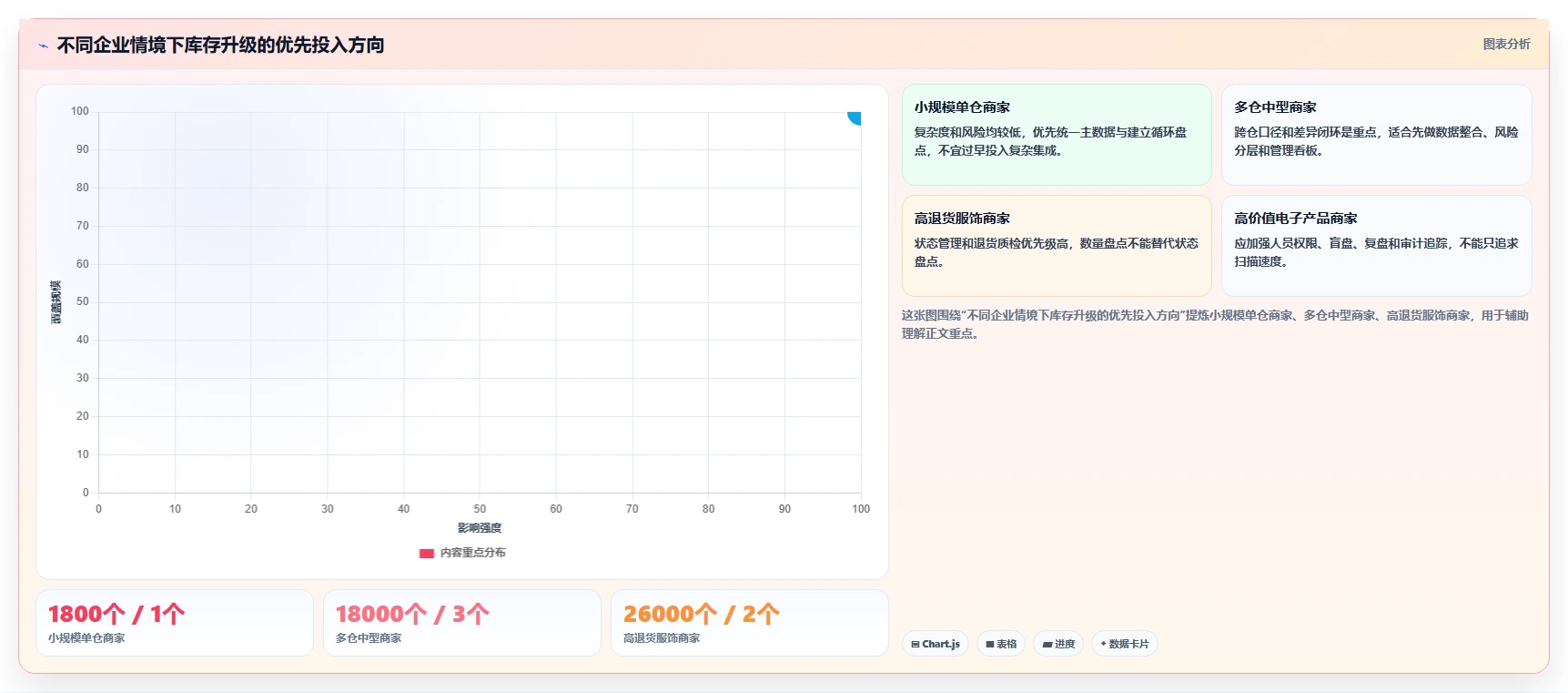Click the 影响强度 x-axis title

480,528
